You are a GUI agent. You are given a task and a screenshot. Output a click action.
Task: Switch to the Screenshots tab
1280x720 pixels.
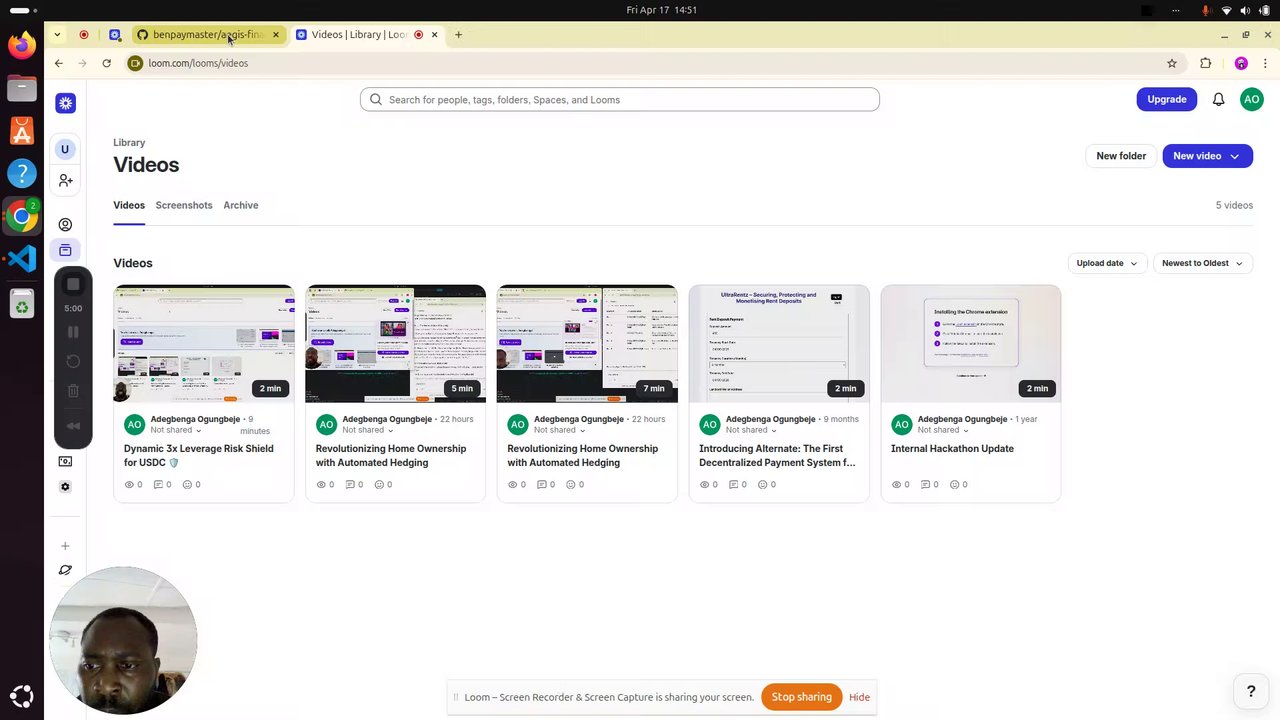point(184,205)
